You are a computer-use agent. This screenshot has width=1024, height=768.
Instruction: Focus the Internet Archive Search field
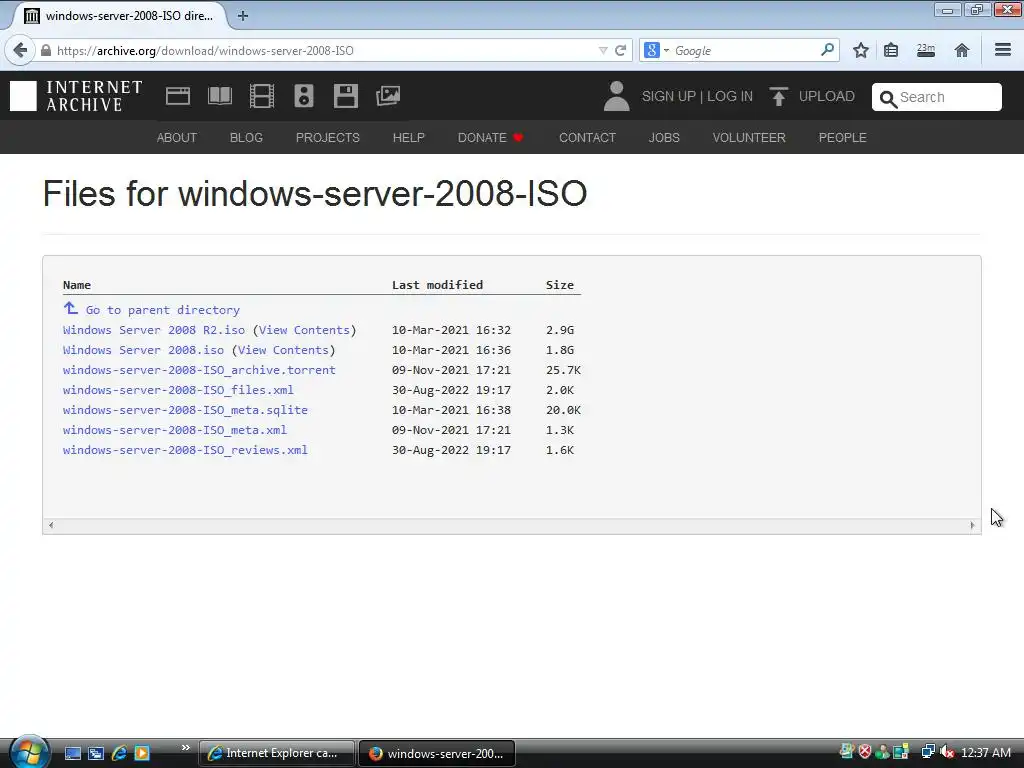(936, 97)
